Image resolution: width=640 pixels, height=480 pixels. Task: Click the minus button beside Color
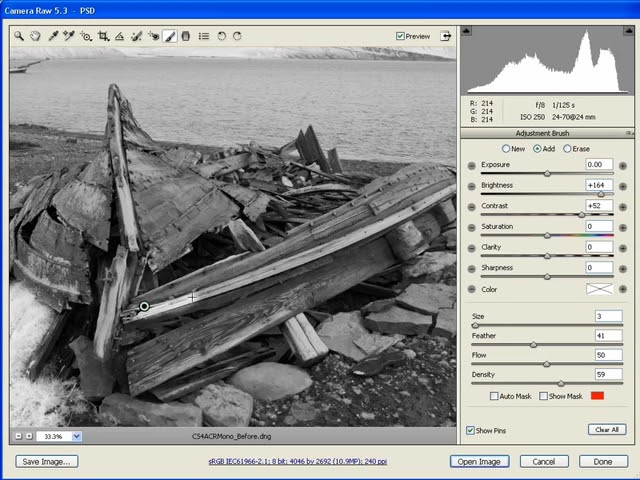click(471, 289)
